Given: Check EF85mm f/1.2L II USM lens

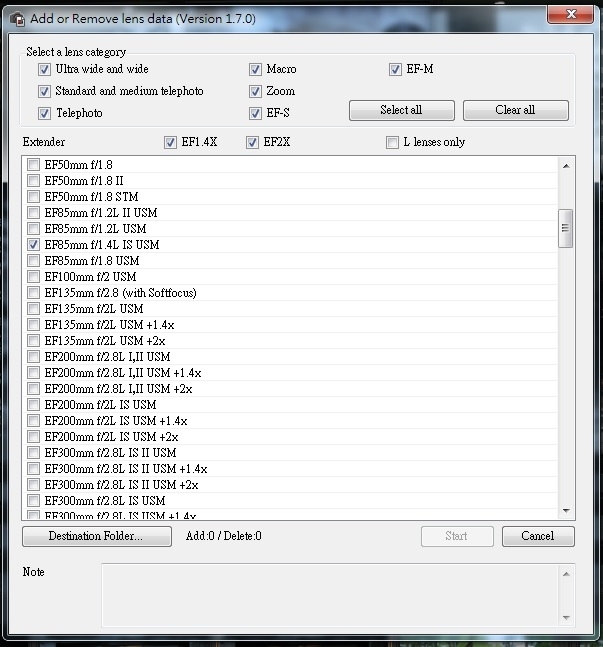Looking at the screenshot, I should [x=33, y=213].
